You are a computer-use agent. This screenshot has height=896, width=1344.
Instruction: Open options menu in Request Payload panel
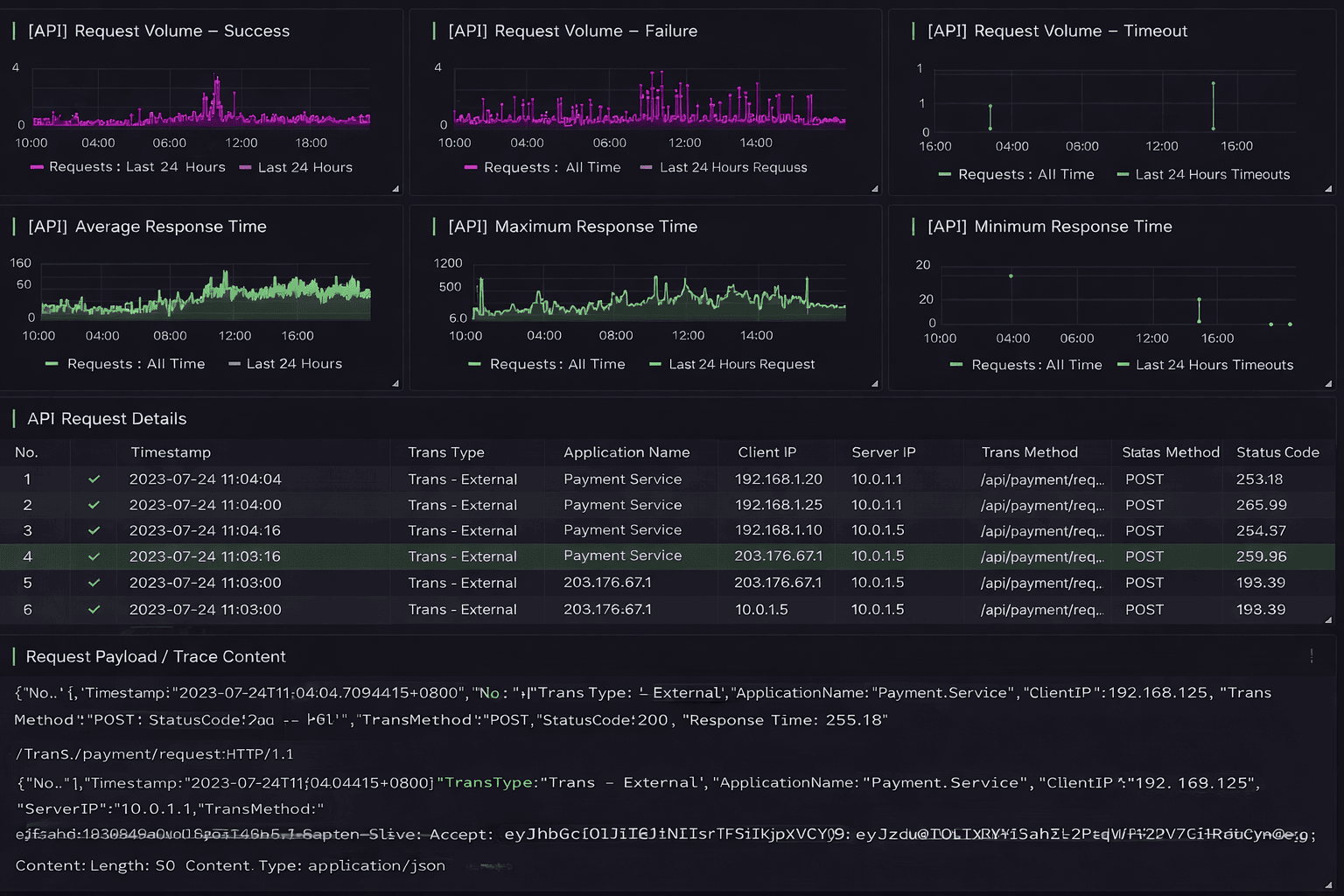coord(1312,656)
